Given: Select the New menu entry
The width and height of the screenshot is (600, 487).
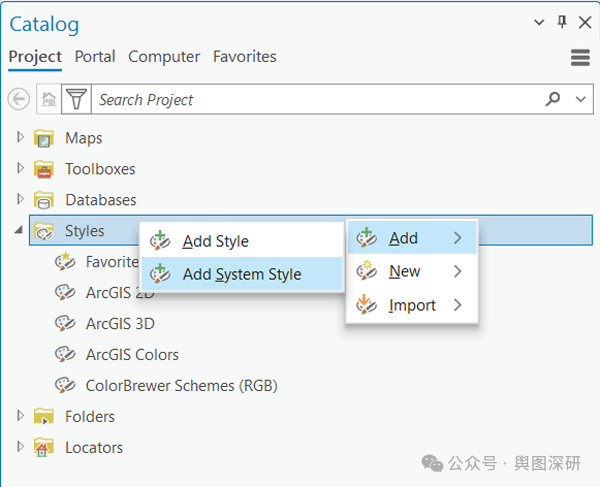Looking at the screenshot, I should [x=412, y=271].
